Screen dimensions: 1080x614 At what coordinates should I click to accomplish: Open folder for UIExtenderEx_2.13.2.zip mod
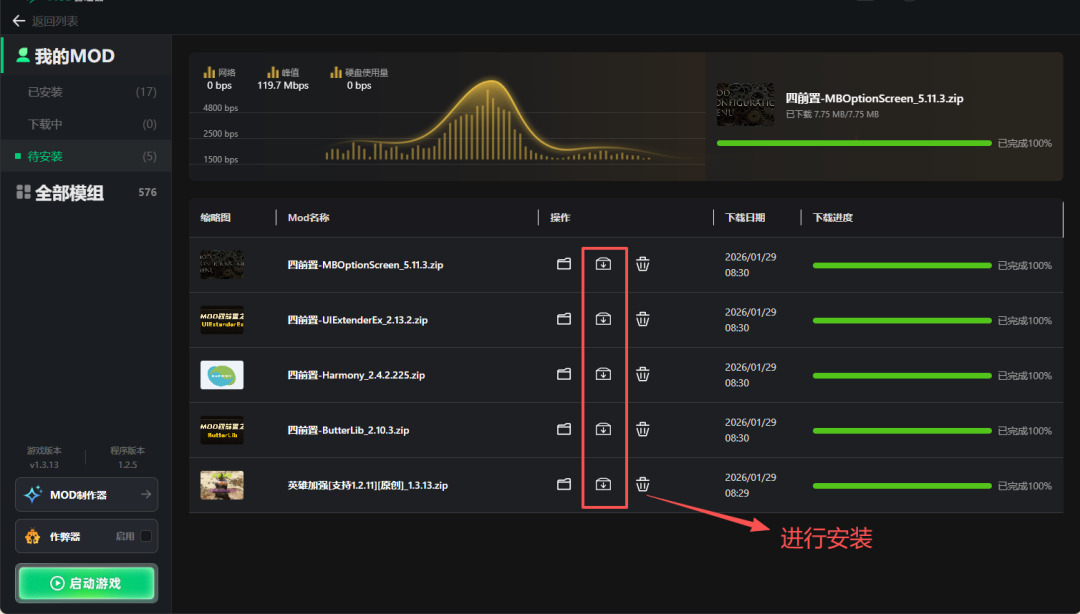564,319
